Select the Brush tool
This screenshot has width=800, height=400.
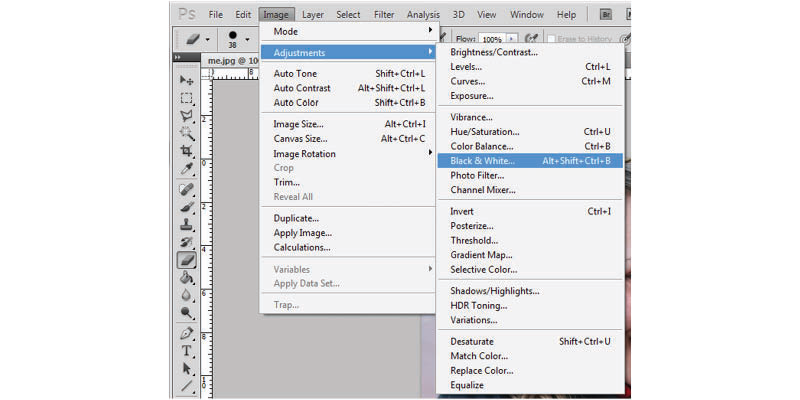tap(187, 208)
